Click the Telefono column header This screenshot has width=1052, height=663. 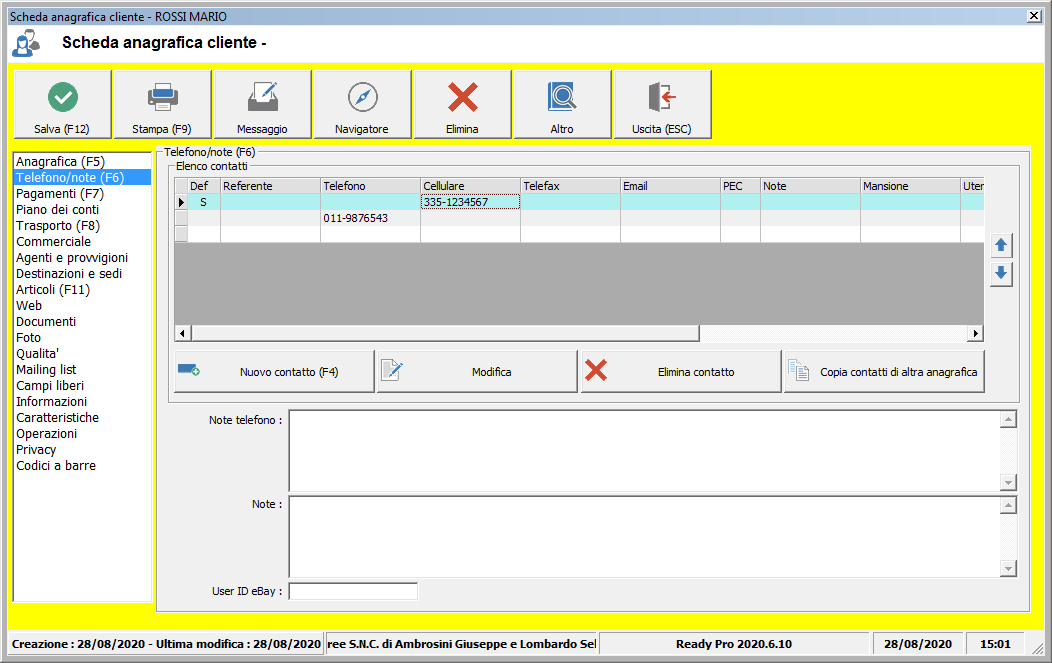[370, 186]
